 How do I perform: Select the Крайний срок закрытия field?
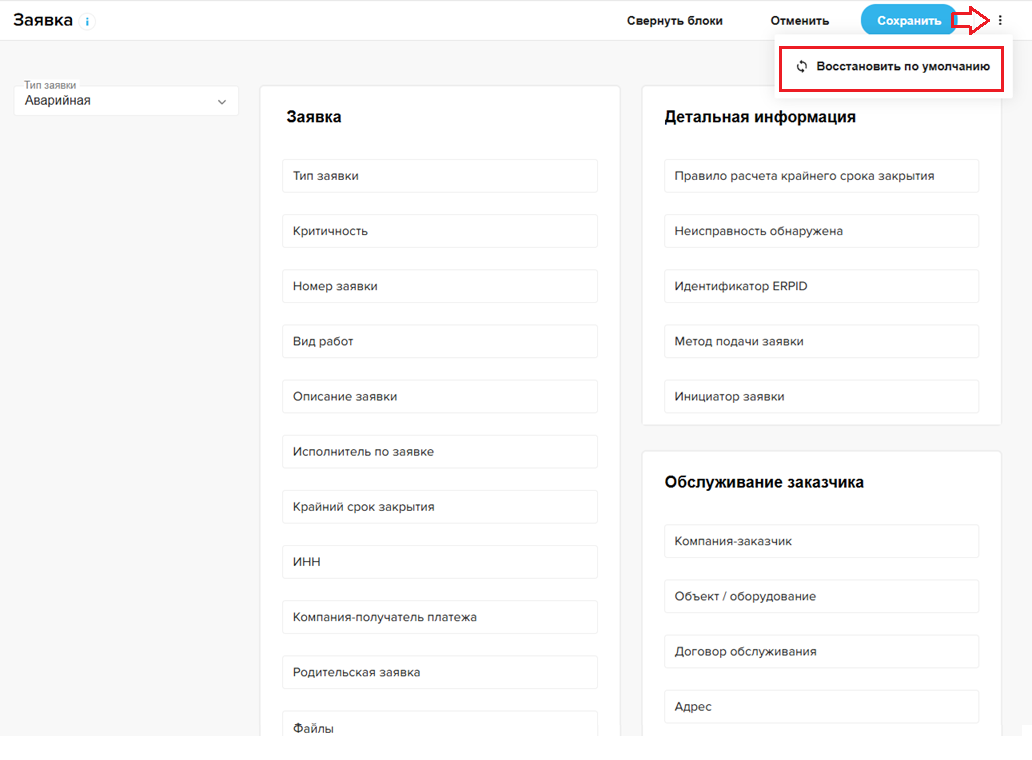pos(439,507)
